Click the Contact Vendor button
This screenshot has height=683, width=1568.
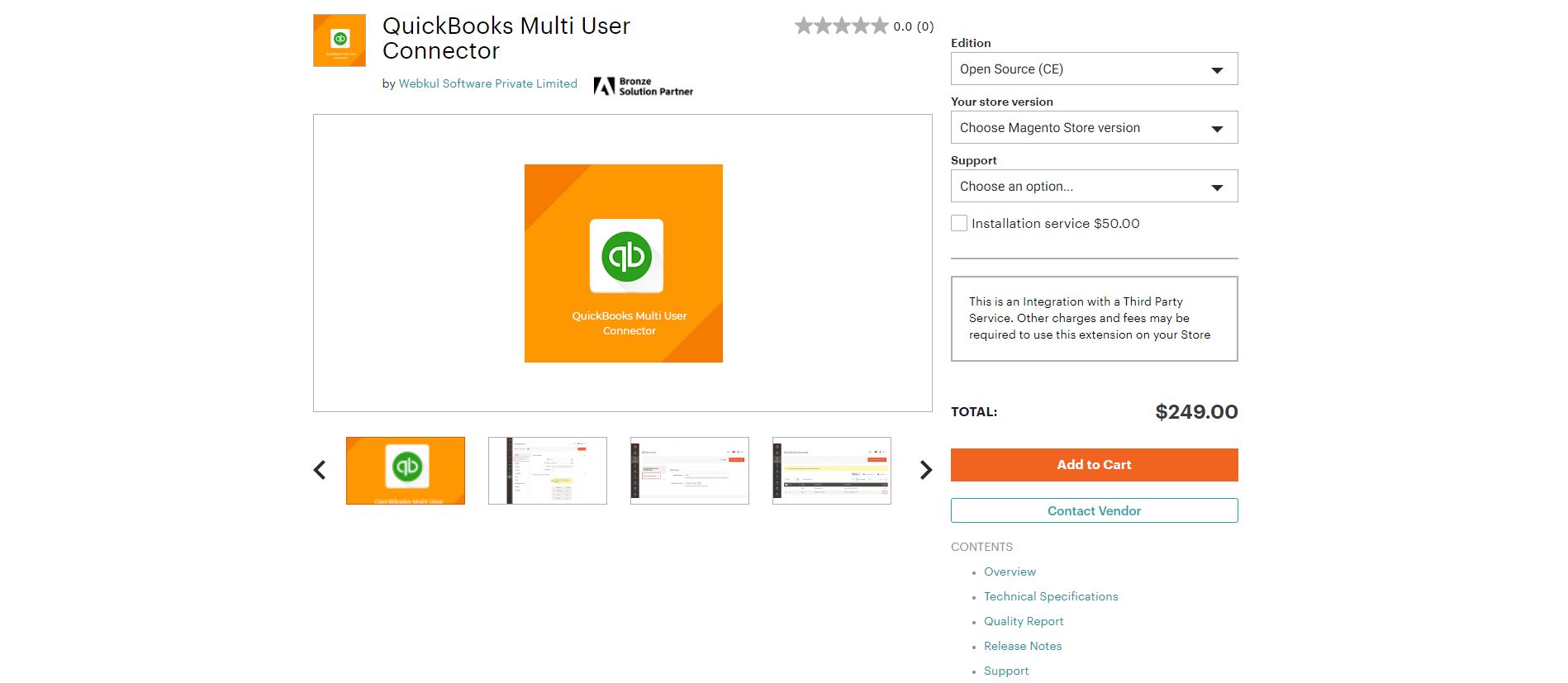coord(1095,510)
